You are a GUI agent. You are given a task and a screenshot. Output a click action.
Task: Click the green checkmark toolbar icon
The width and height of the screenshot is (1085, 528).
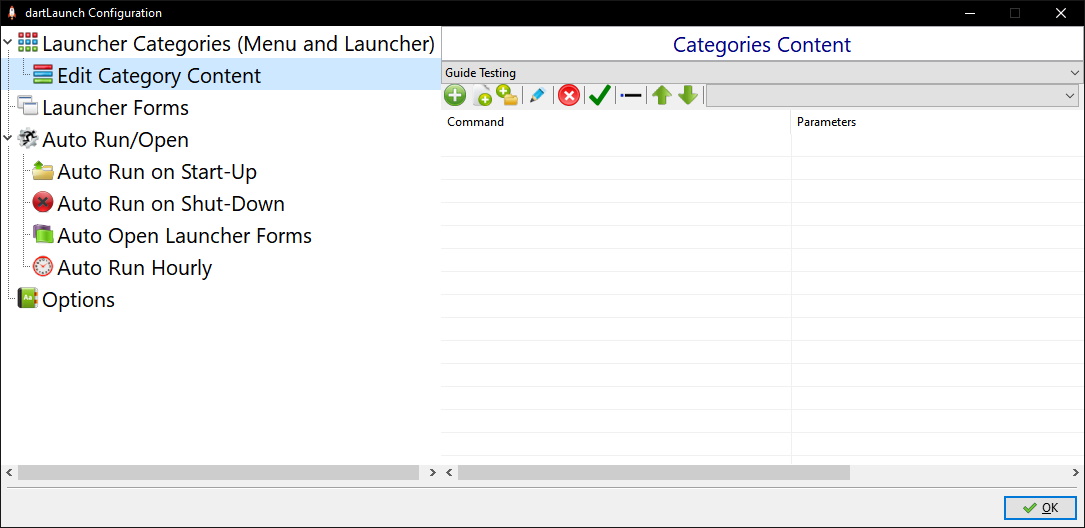click(x=599, y=95)
